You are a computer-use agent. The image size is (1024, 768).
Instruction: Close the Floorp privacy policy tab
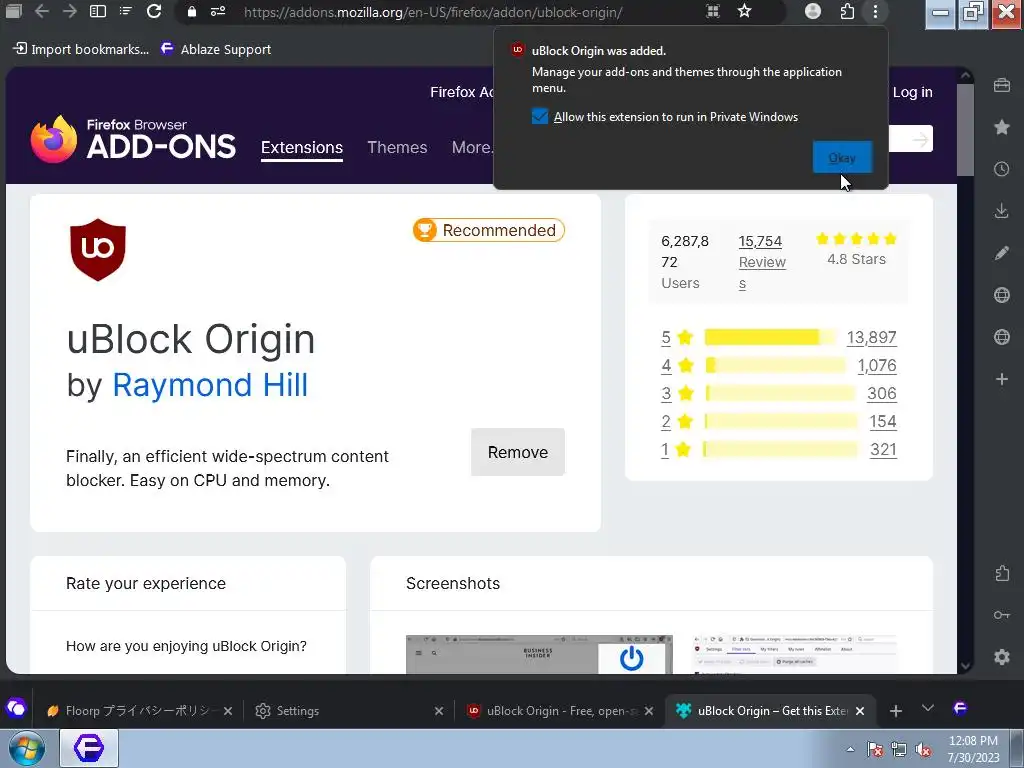pyautogui.click(x=228, y=711)
